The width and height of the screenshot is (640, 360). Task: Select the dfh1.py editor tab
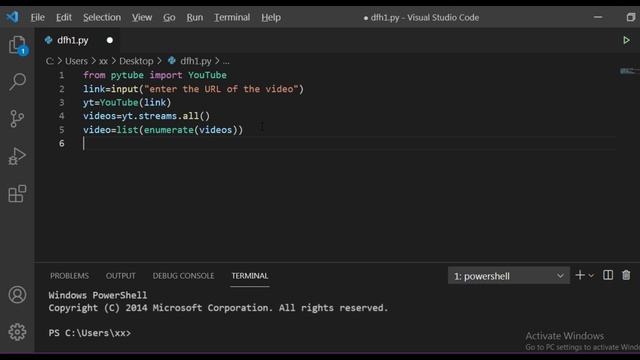click(x=73, y=40)
